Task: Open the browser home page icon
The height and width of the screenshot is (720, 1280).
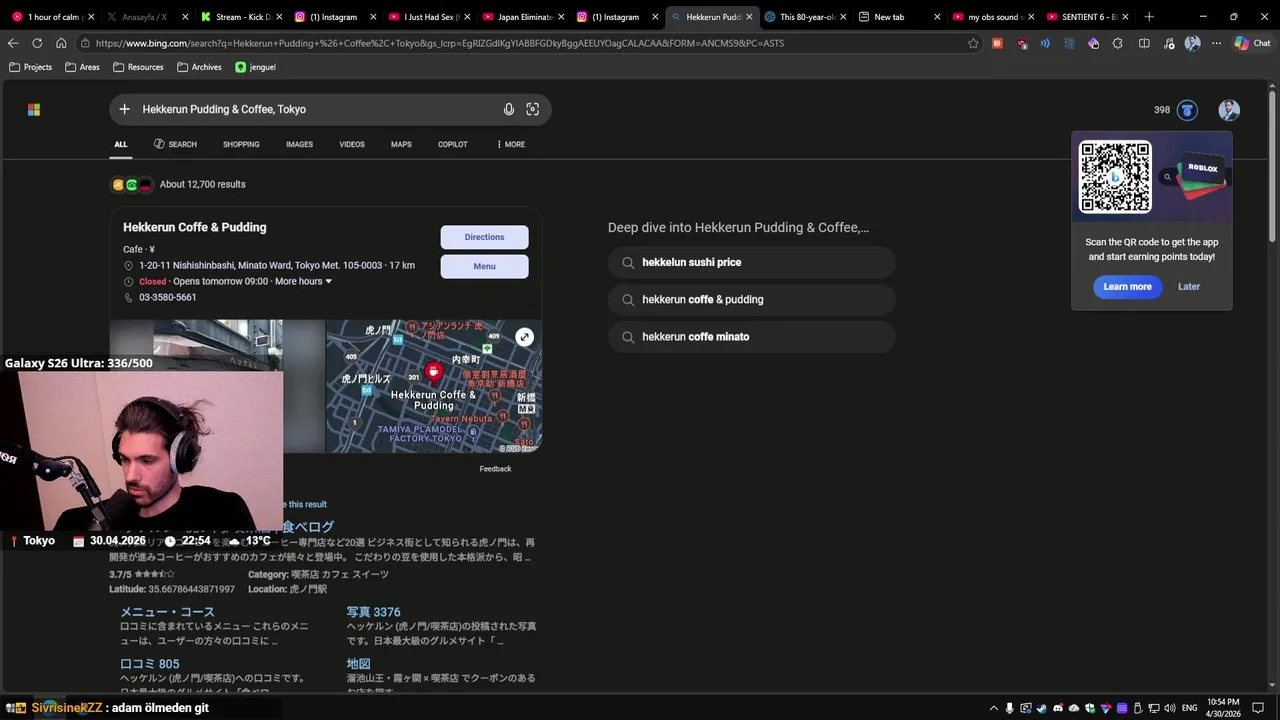Action: (x=61, y=43)
